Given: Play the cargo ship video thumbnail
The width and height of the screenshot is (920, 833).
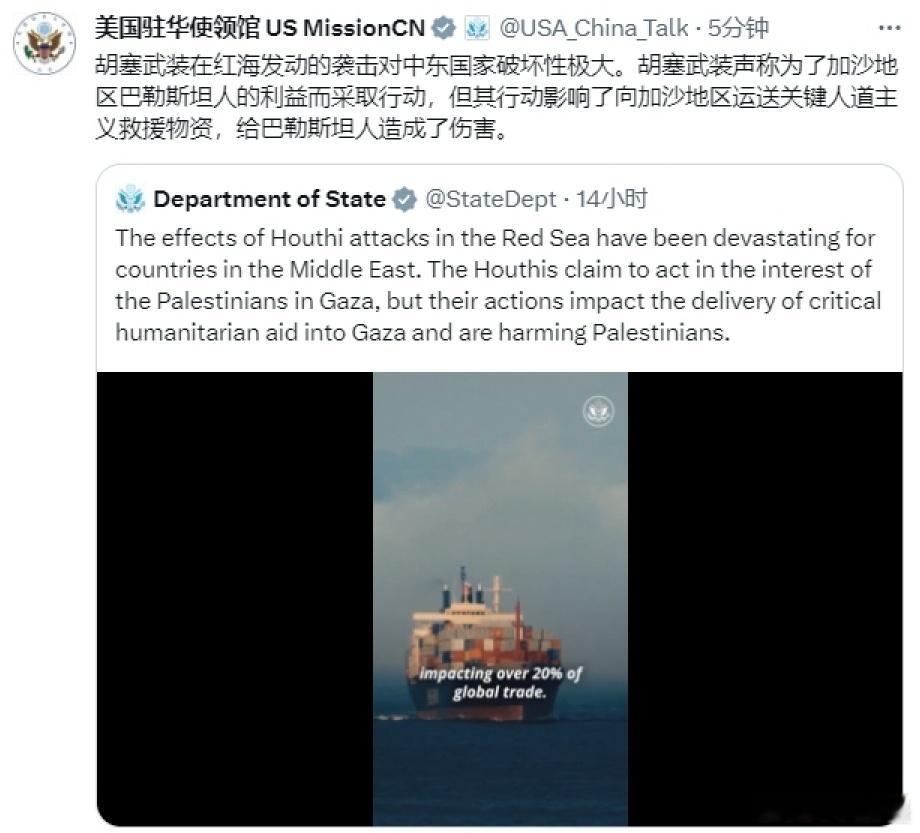Looking at the screenshot, I should click(500, 598).
